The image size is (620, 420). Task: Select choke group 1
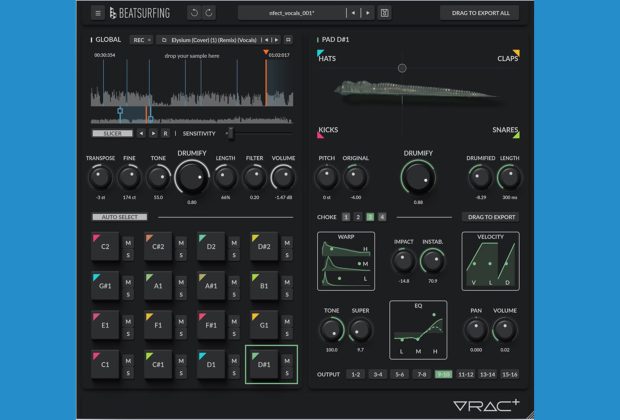(346, 217)
